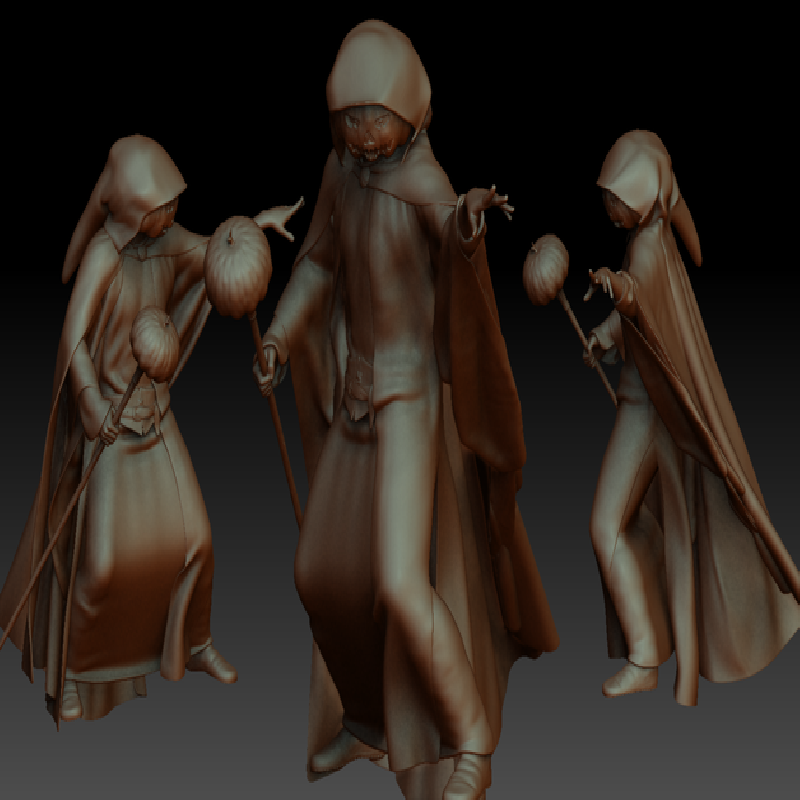Screen dimensions: 800x800
Task: Click the center figure's pumpkin face
Action: pyautogui.click(x=372, y=133)
